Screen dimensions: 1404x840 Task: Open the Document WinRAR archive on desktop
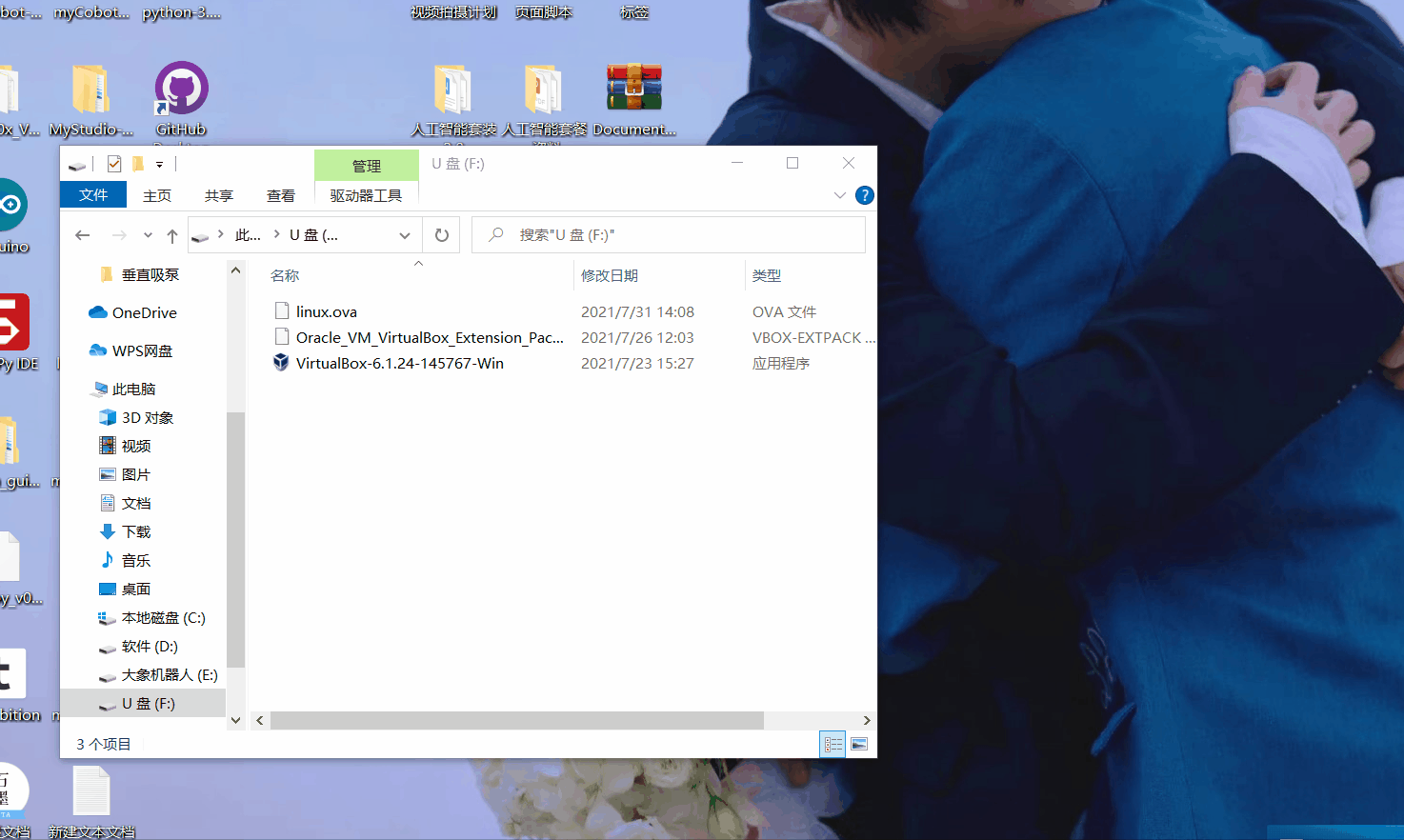click(x=634, y=90)
